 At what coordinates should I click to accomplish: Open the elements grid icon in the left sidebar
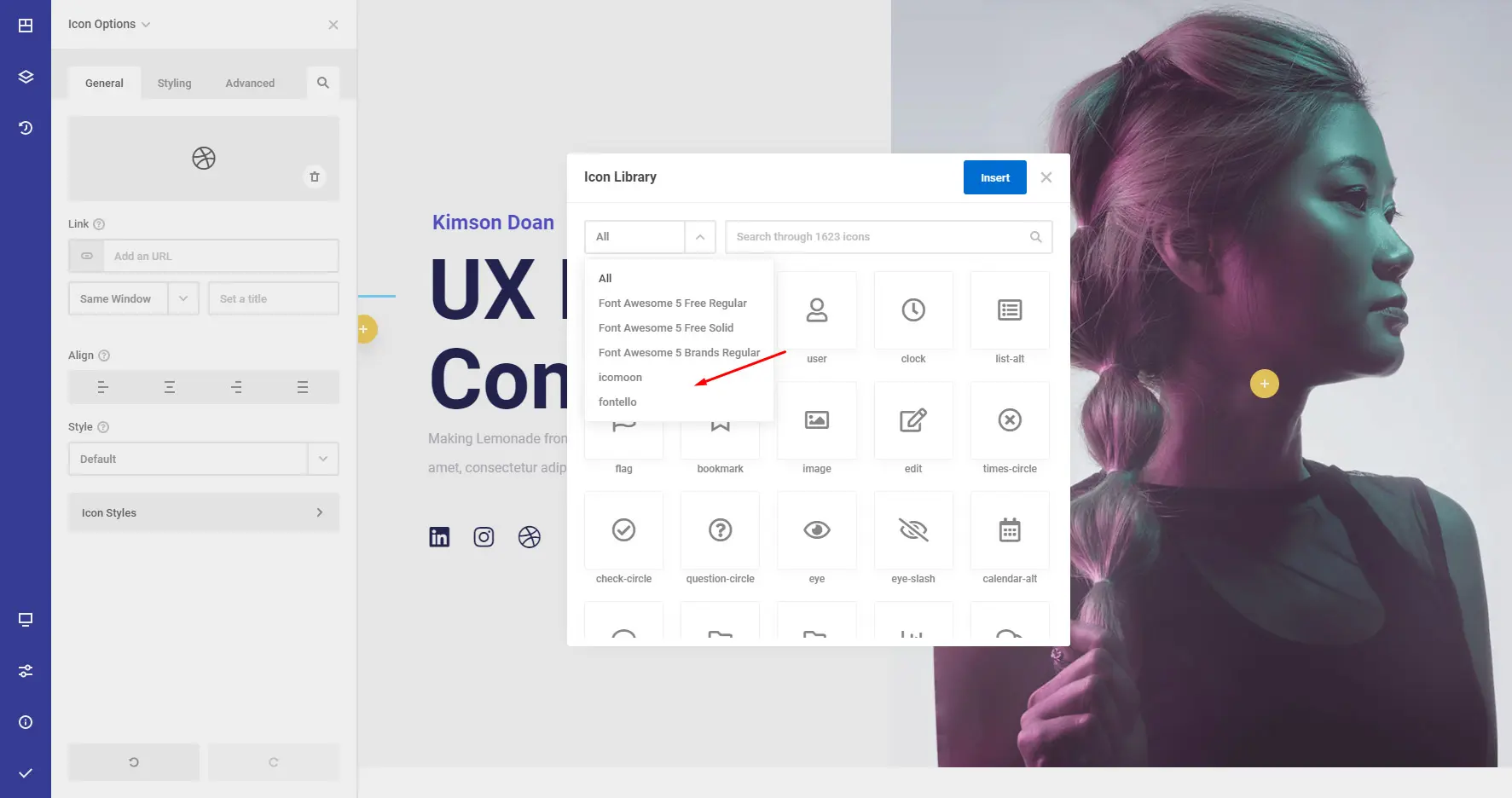point(26,26)
